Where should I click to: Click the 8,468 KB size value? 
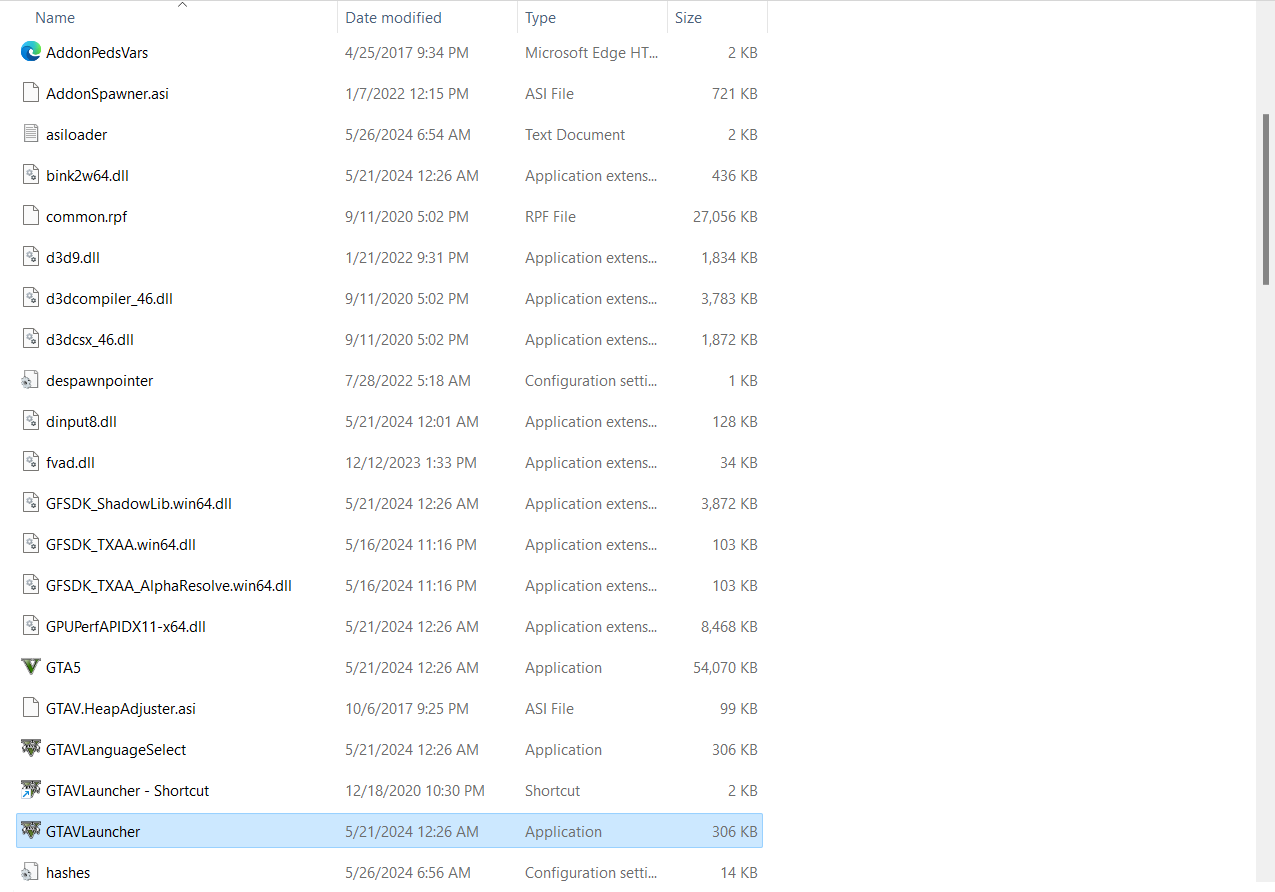pos(729,626)
